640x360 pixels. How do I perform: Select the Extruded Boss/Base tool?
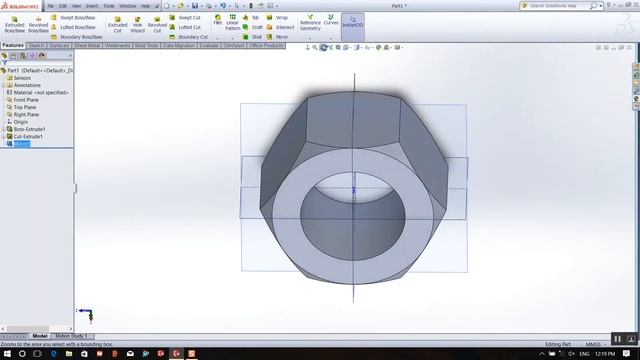pos(15,24)
